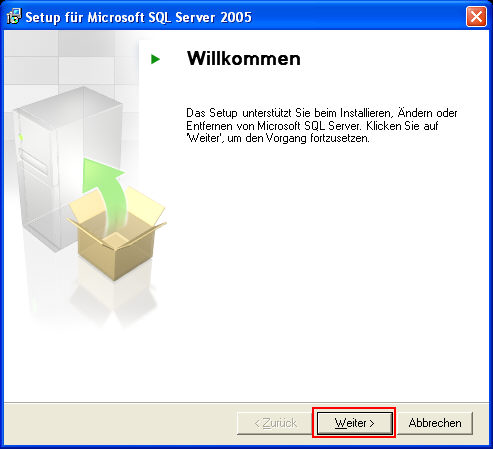Click the green LED light on server

[20, 137]
